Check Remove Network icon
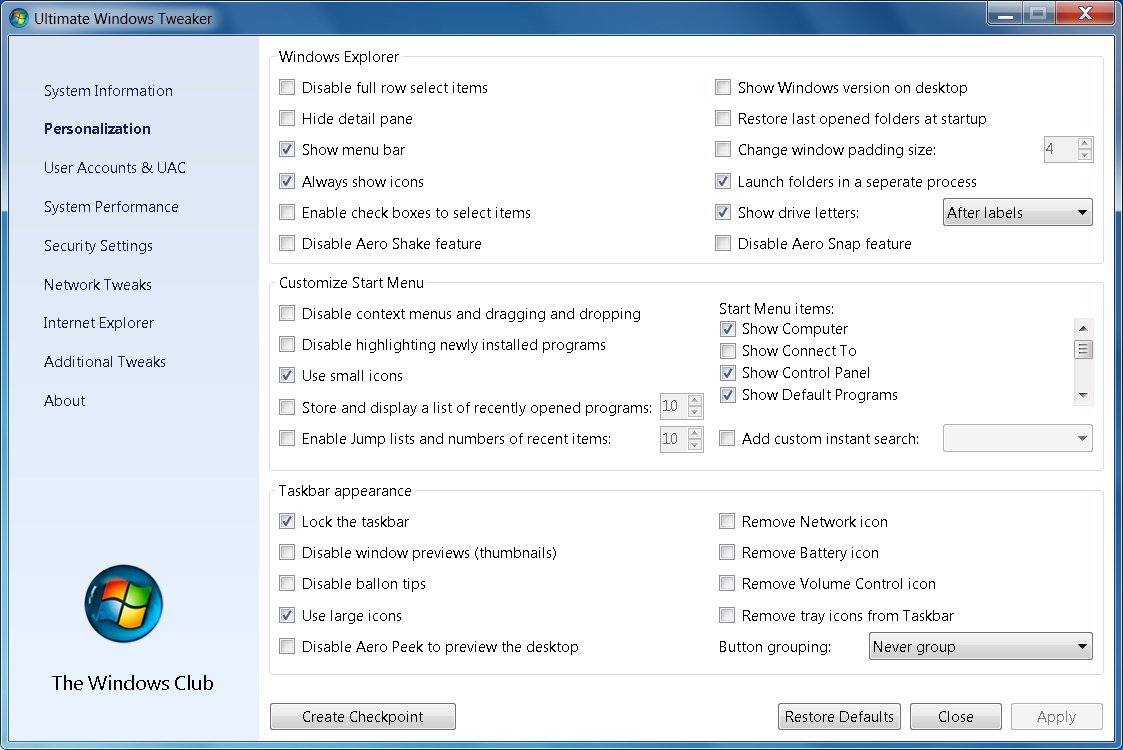The image size is (1123, 750). (727, 521)
